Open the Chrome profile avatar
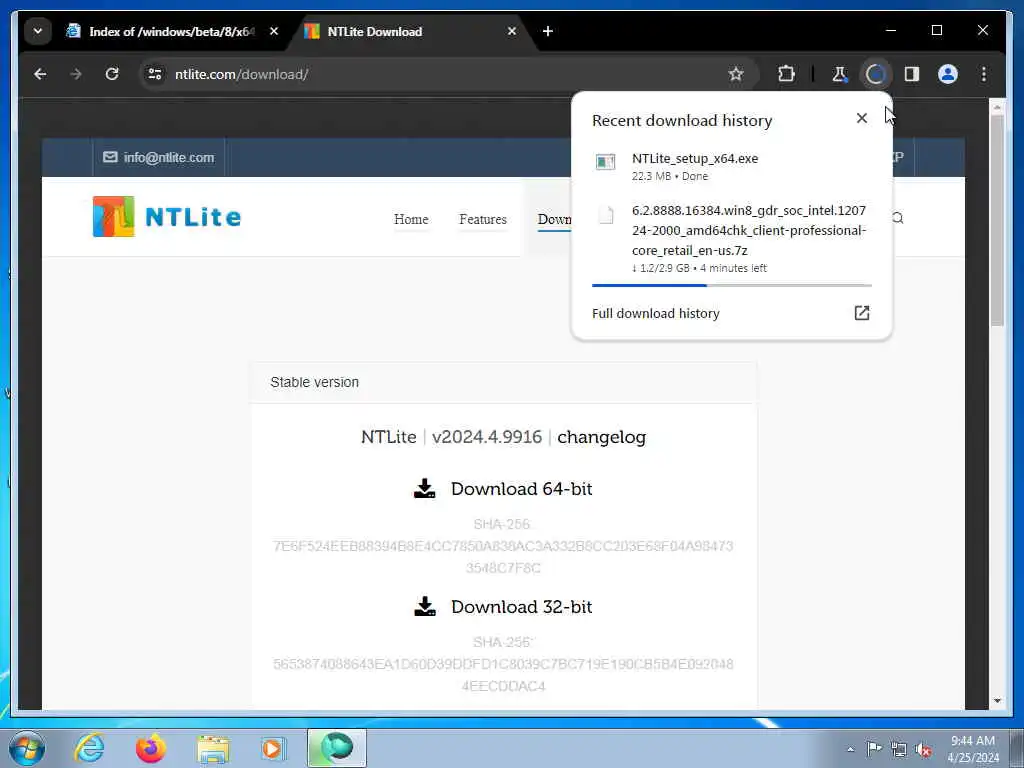The height and width of the screenshot is (768, 1024). click(948, 74)
